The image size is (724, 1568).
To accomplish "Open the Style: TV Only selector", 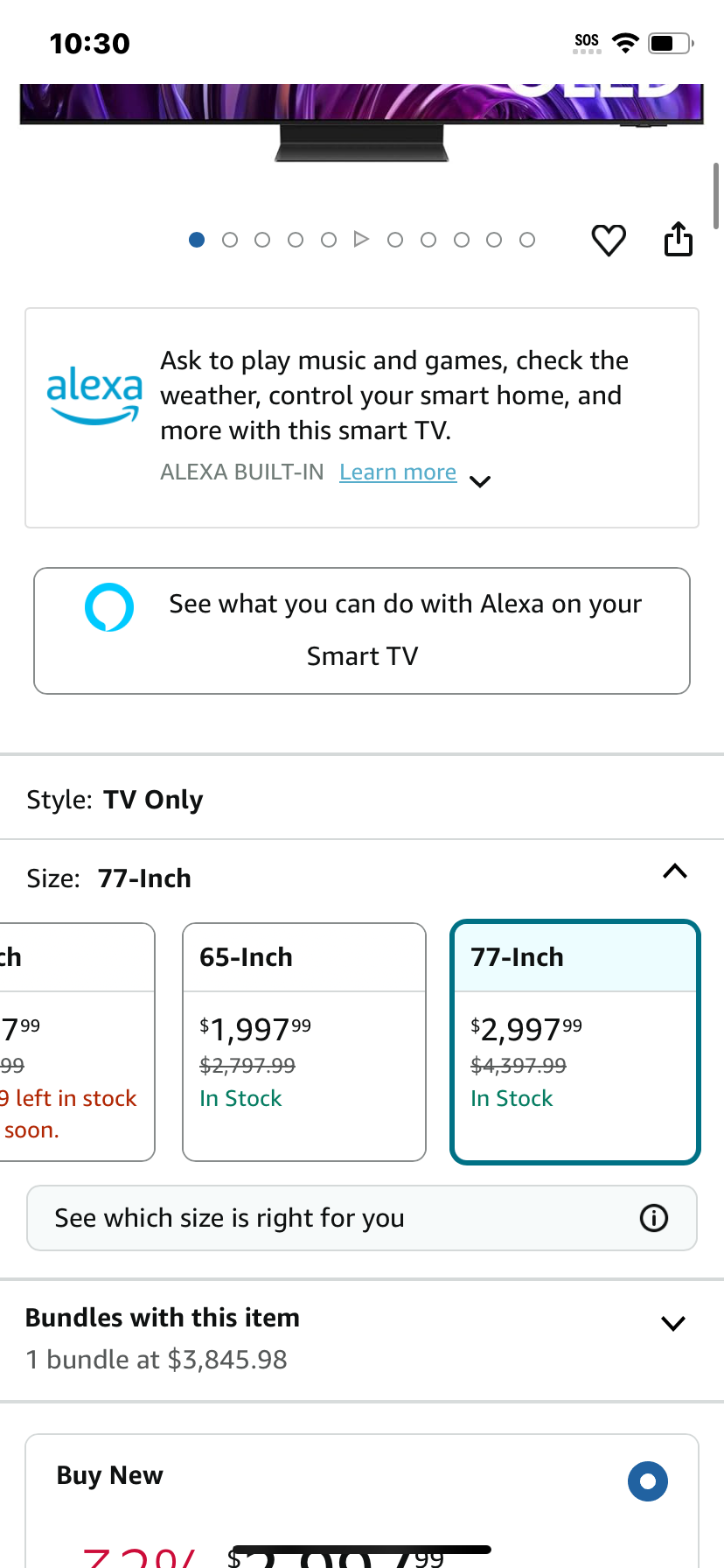I will [x=362, y=799].
